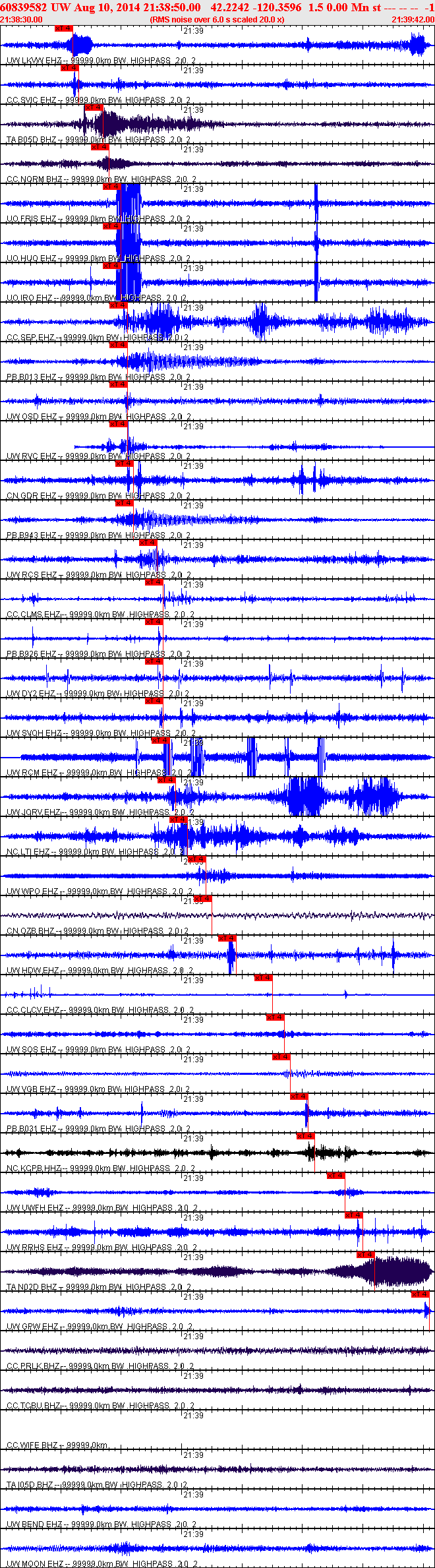Select the pick flag on CN OZB trace
435x1568 pixels.
click(202, 899)
